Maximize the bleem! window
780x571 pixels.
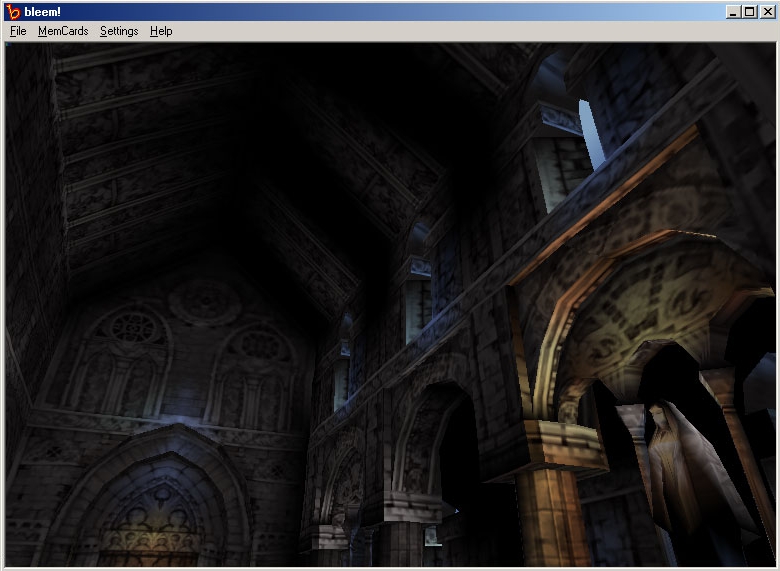tap(749, 12)
